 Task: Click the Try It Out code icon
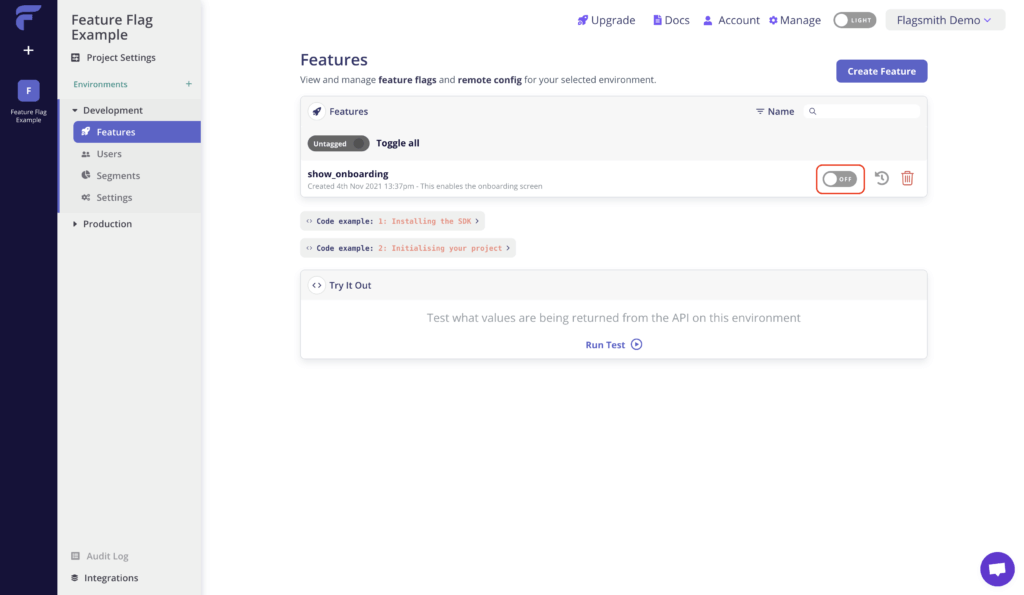[x=317, y=285]
